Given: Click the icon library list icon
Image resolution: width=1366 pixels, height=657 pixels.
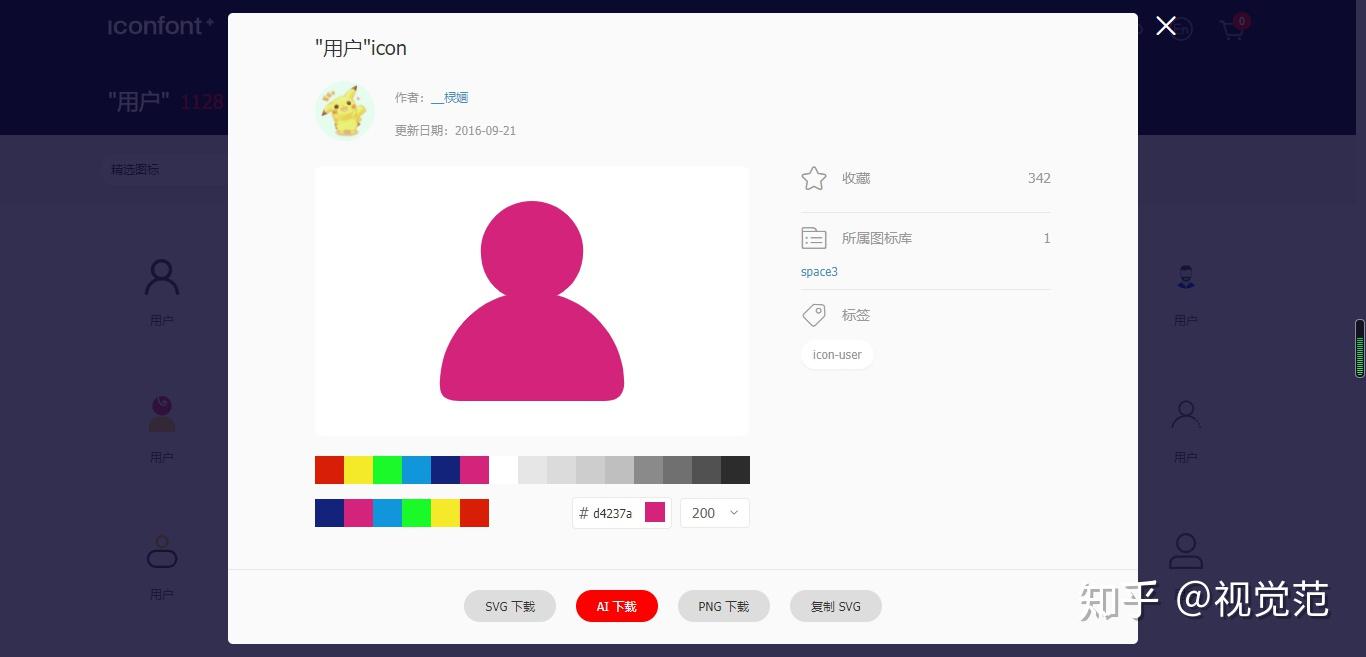Looking at the screenshot, I should coord(814,238).
